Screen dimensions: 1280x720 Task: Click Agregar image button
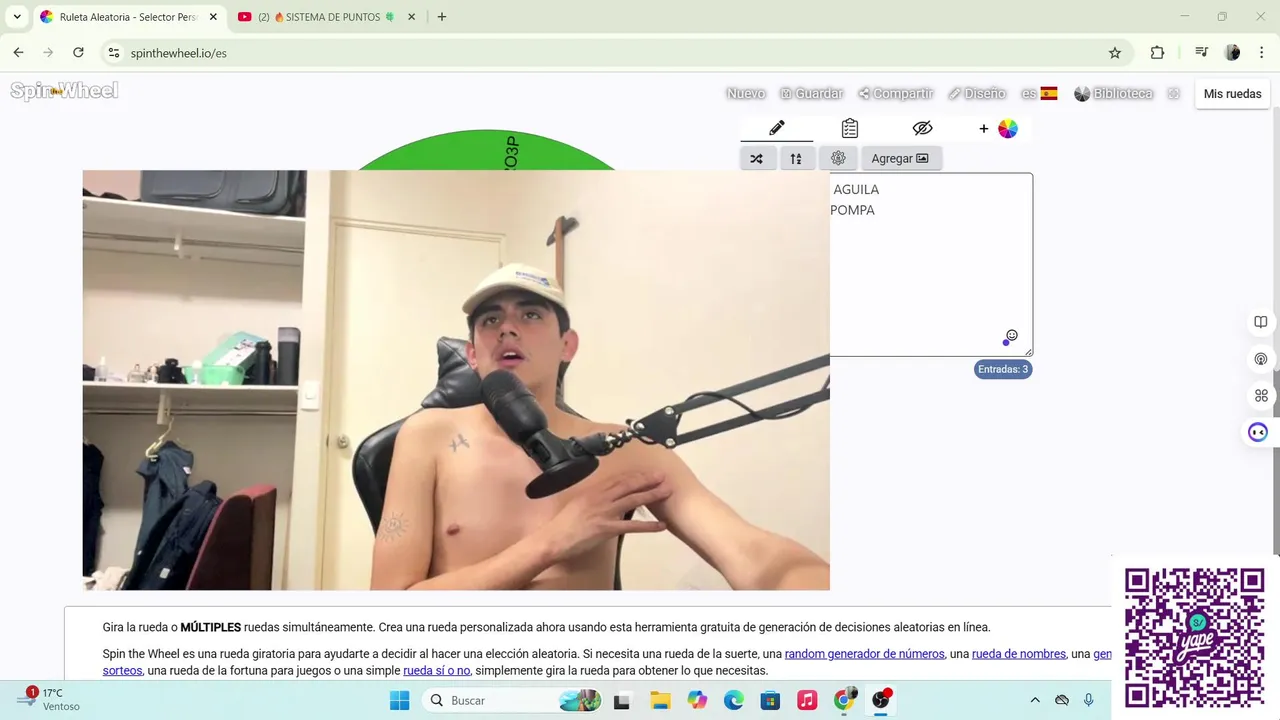[x=900, y=158]
